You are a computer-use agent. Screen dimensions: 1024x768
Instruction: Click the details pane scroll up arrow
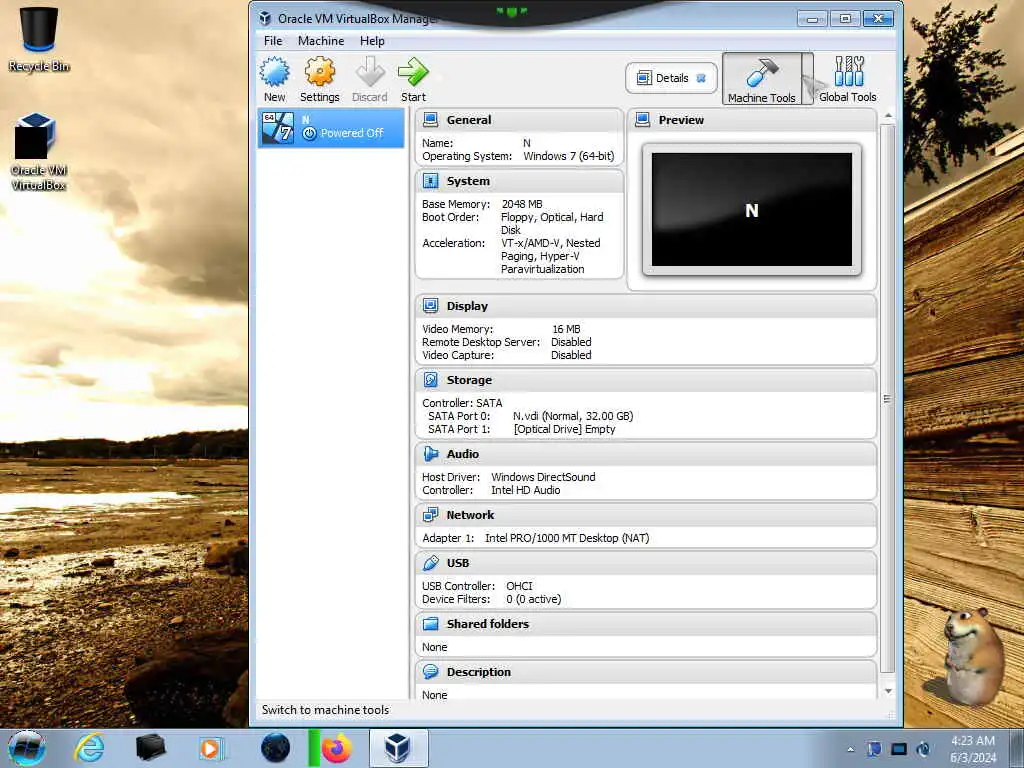click(888, 116)
